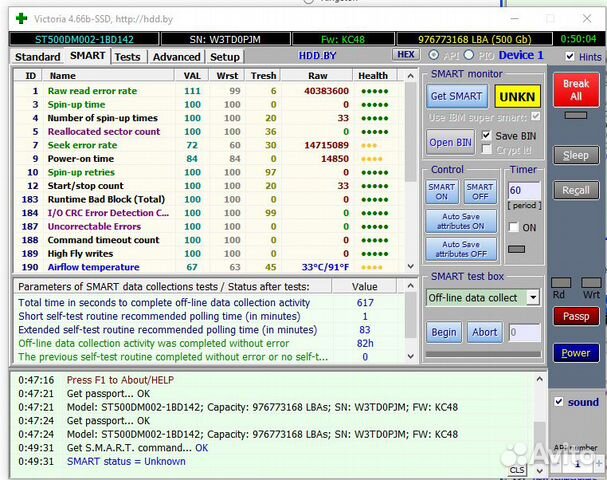Image resolution: width=607 pixels, height=480 pixels.
Task: Click the red Break All button
Action: (576, 90)
